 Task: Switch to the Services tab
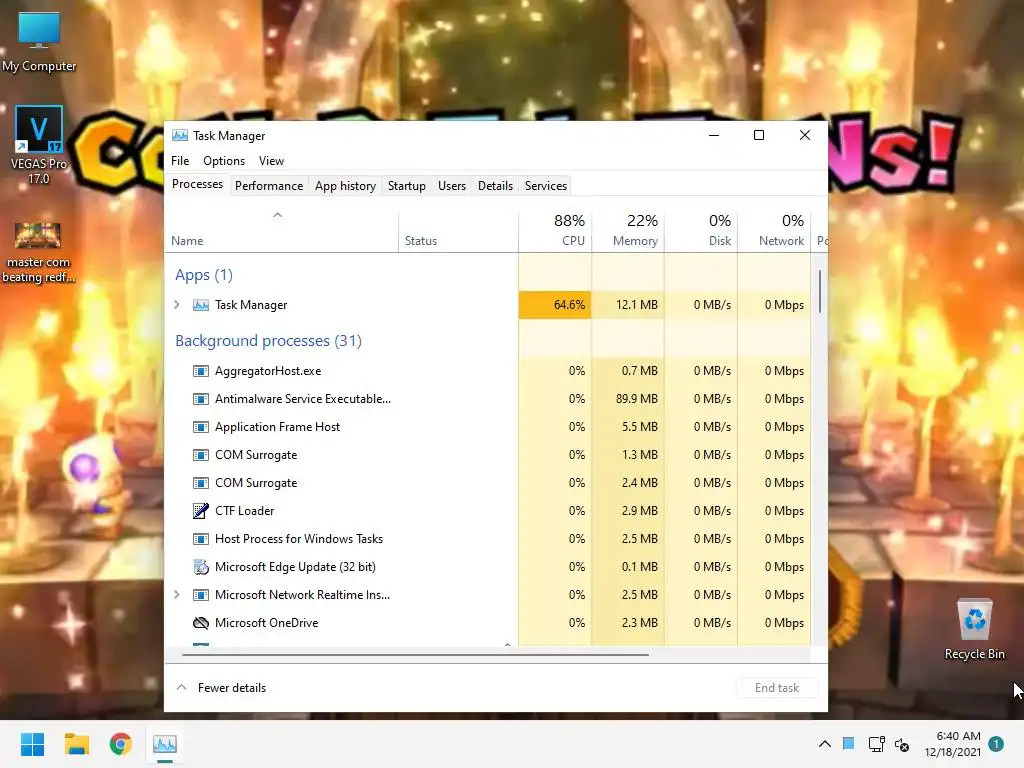point(546,186)
